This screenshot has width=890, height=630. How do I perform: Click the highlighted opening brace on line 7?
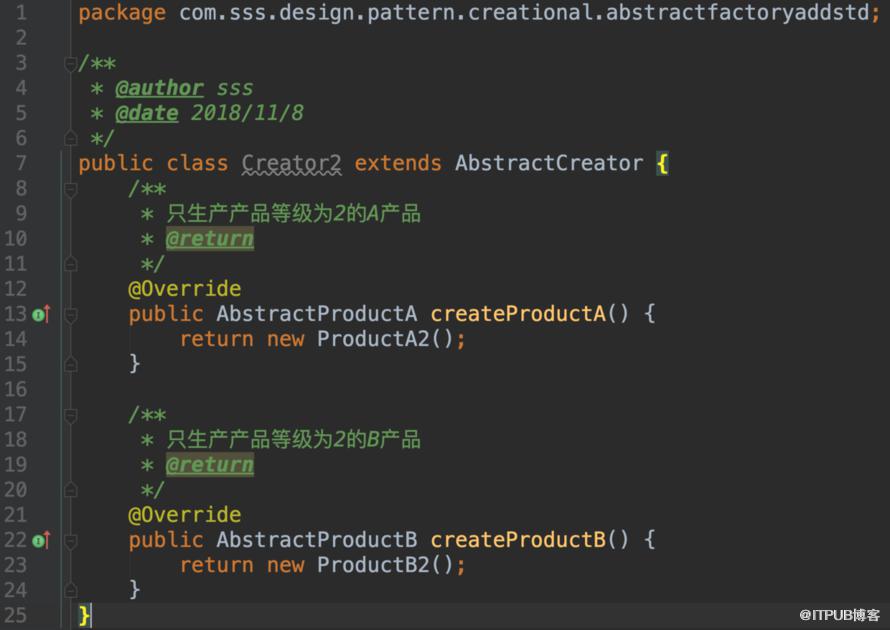pyautogui.click(x=662, y=163)
